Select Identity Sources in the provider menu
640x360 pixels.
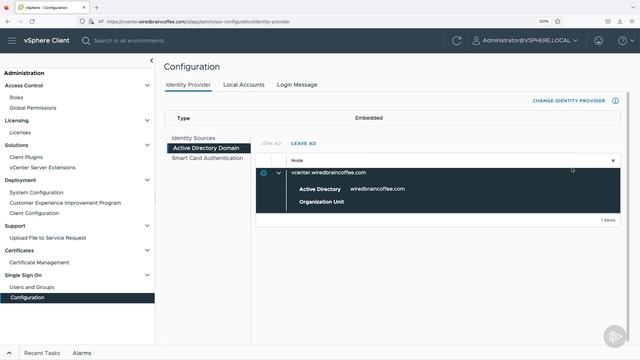point(193,138)
